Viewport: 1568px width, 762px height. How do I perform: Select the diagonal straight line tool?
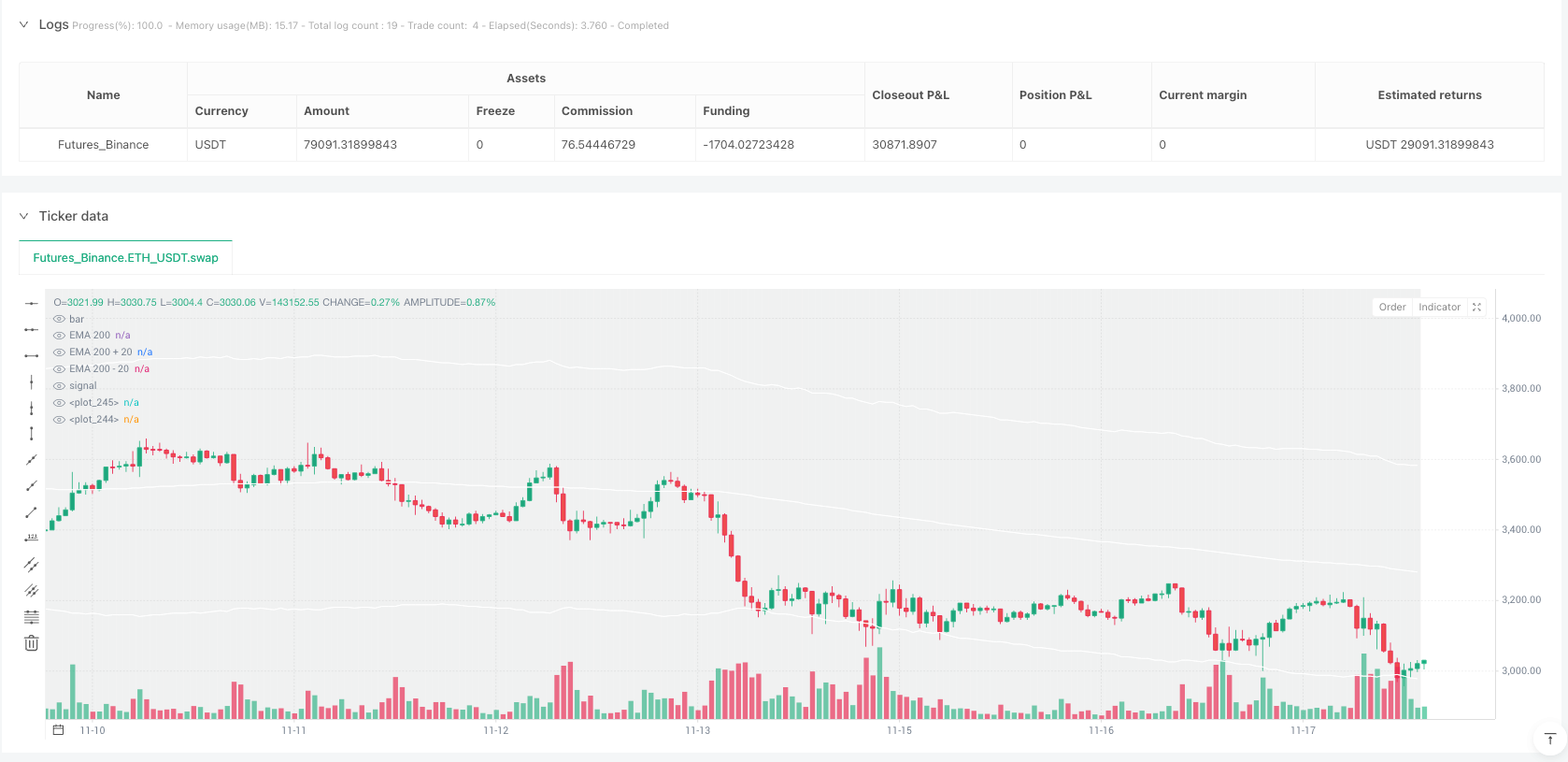[x=31, y=460]
